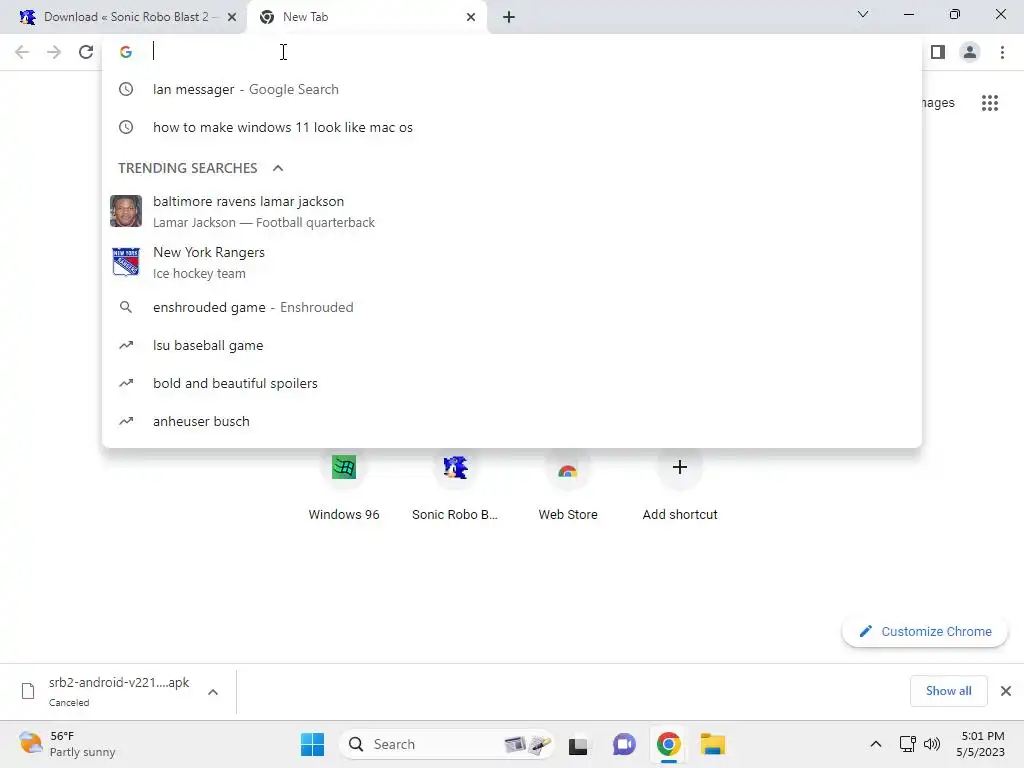Image resolution: width=1024 pixels, height=768 pixels.
Task: Click the magnifier icon beside enshrouded game
Action: pyautogui.click(x=126, y=307)
